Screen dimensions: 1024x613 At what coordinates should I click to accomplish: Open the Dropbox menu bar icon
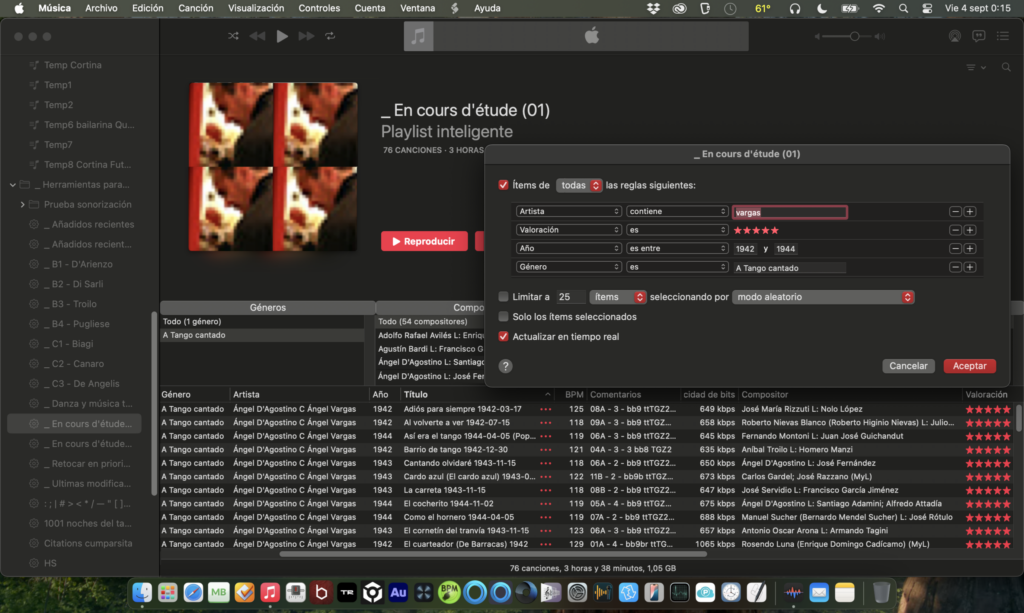[x=653, y=8]
